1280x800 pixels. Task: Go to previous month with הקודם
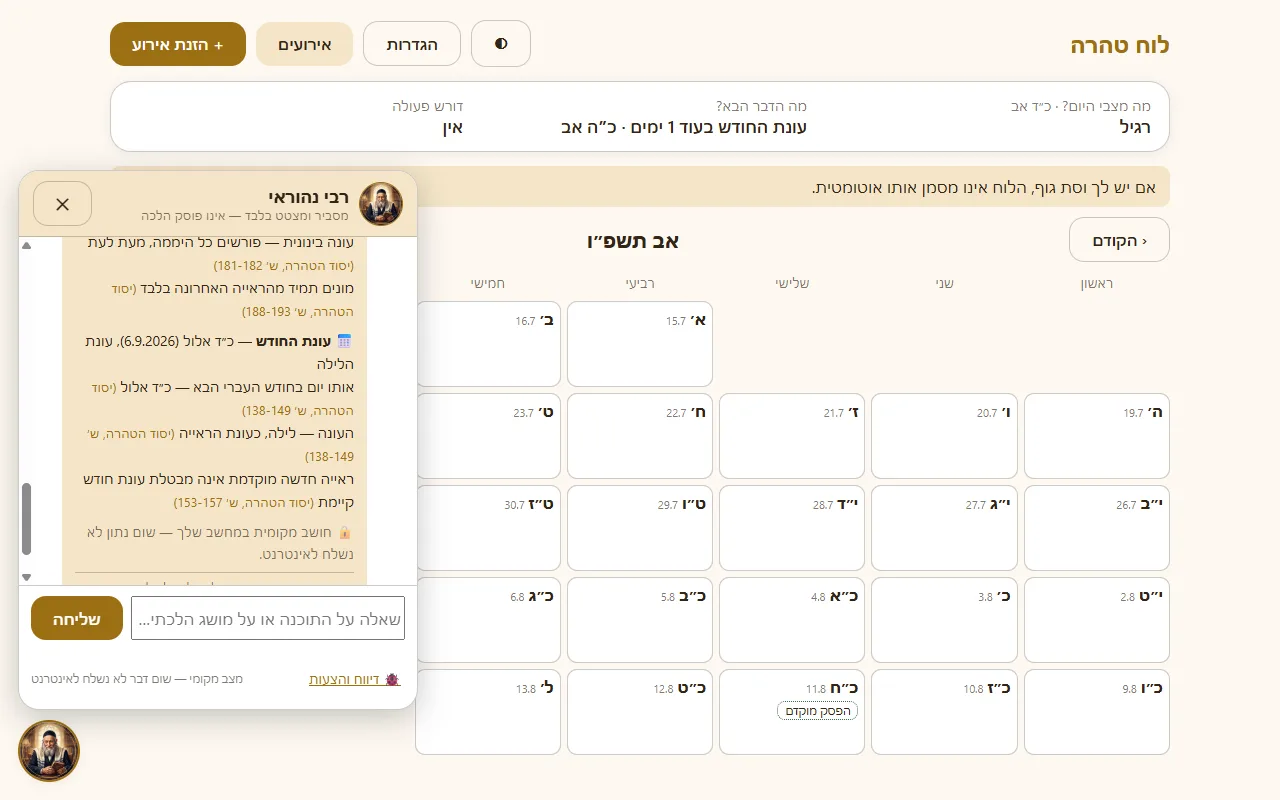[x=1119, y=240]
